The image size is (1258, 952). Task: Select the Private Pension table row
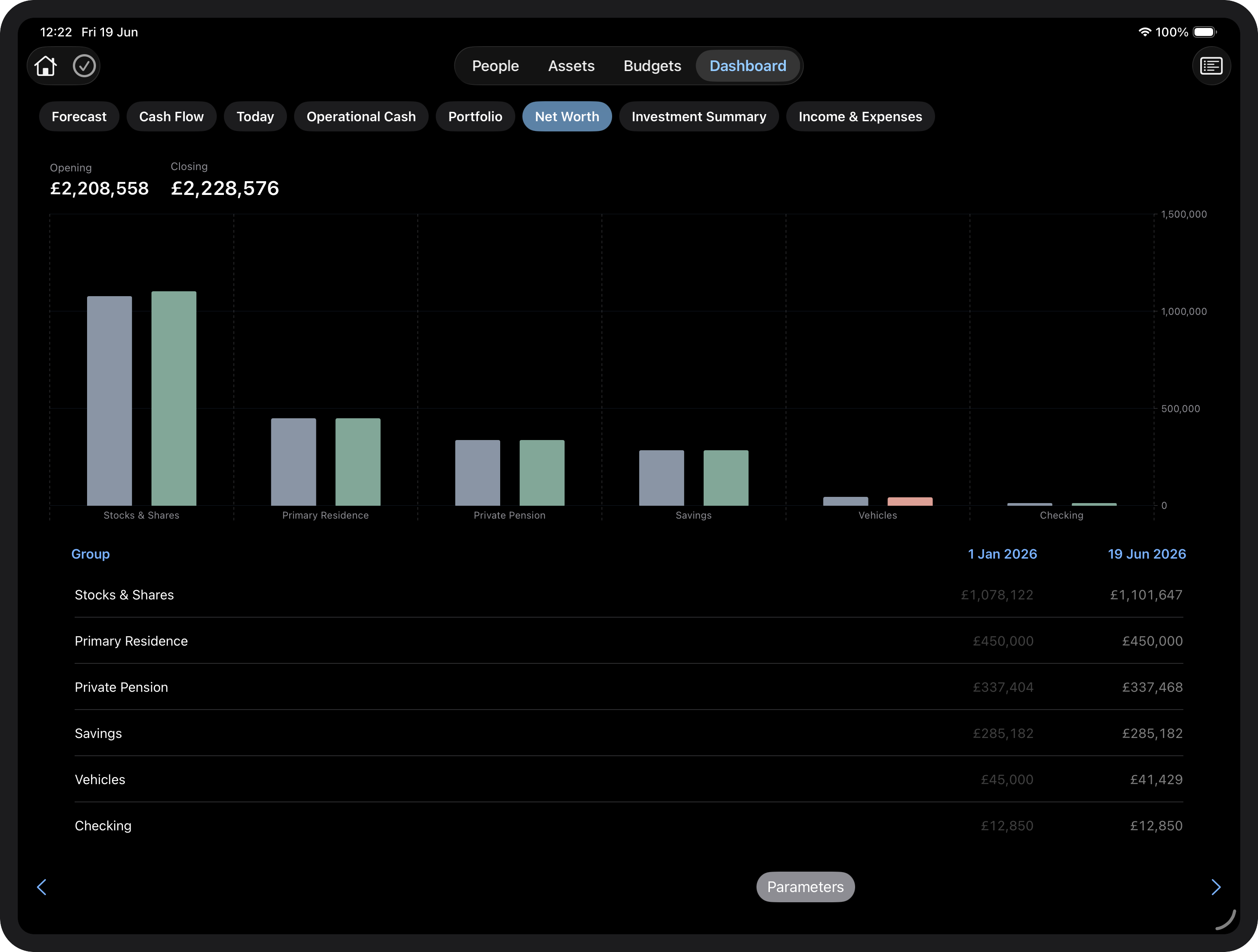pos(629,687)
